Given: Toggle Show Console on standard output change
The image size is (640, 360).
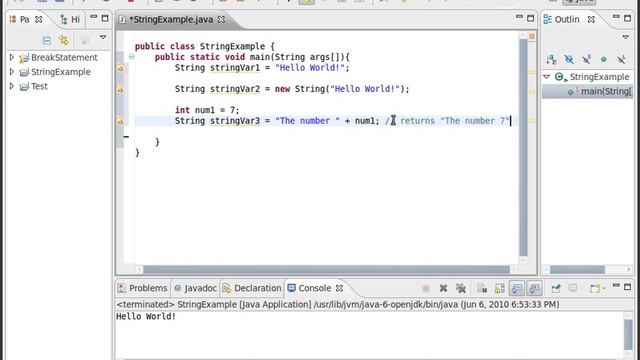Looking at the screenshot, I should click(517, 289).
